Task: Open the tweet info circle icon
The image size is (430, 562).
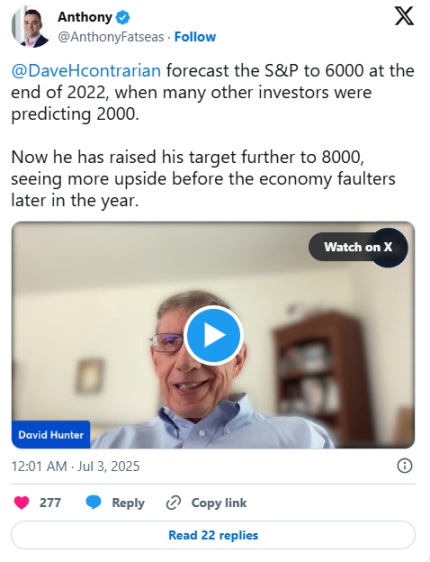Action: click(405, 466)
